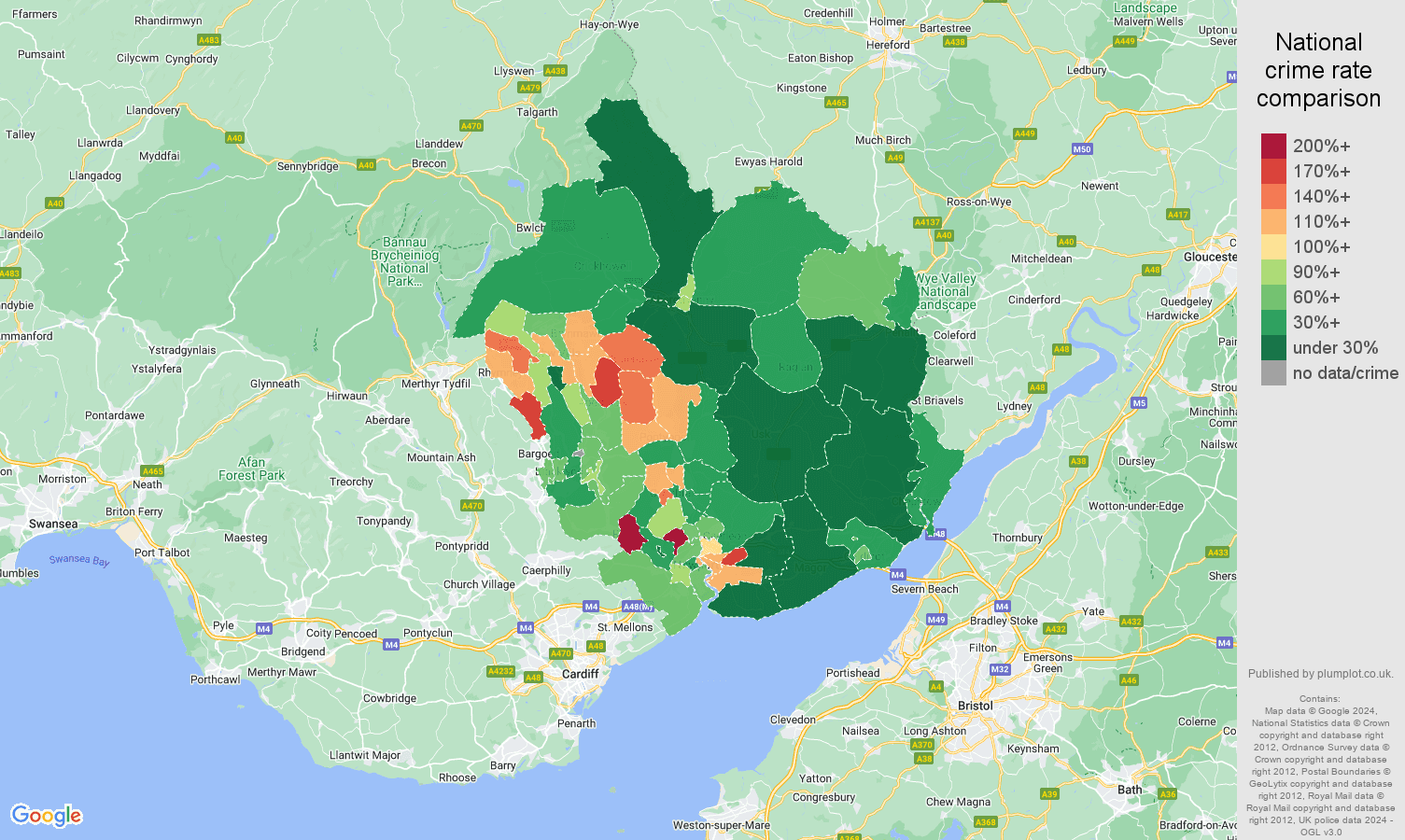Image resolution: width=1405 pixels, height=840 pixels.
Task: Click the 170%+ red legend swatch
Action: pos(1273,171)
